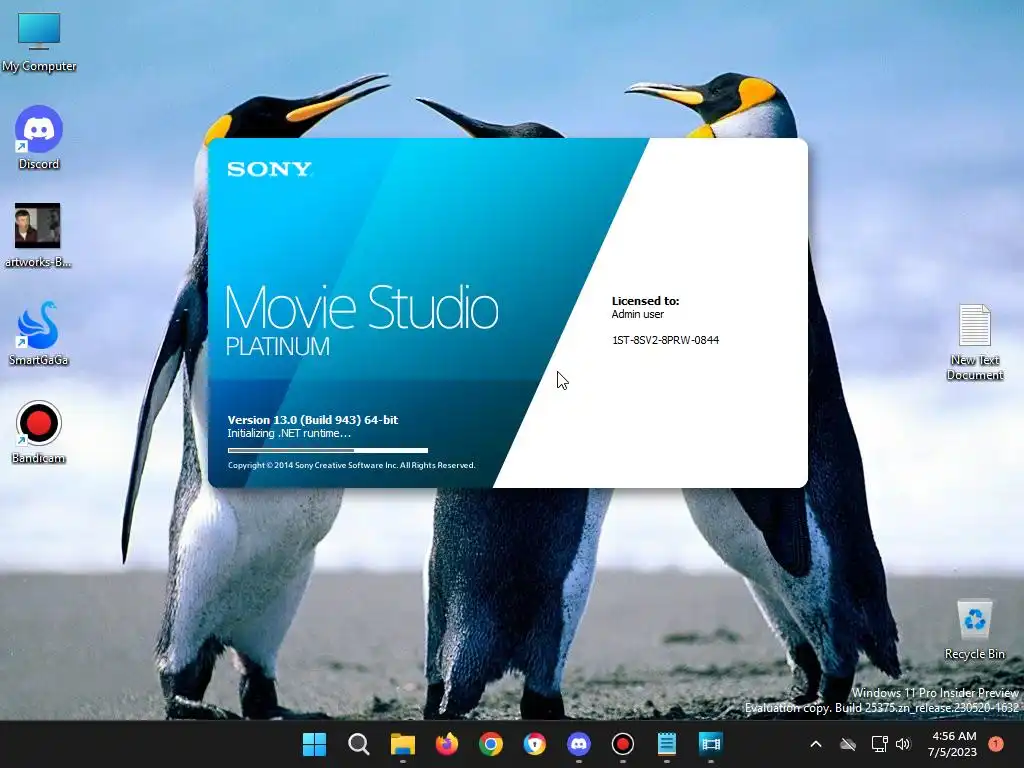
Task: Open the notification badge showing 1
Action: (996, 743)
